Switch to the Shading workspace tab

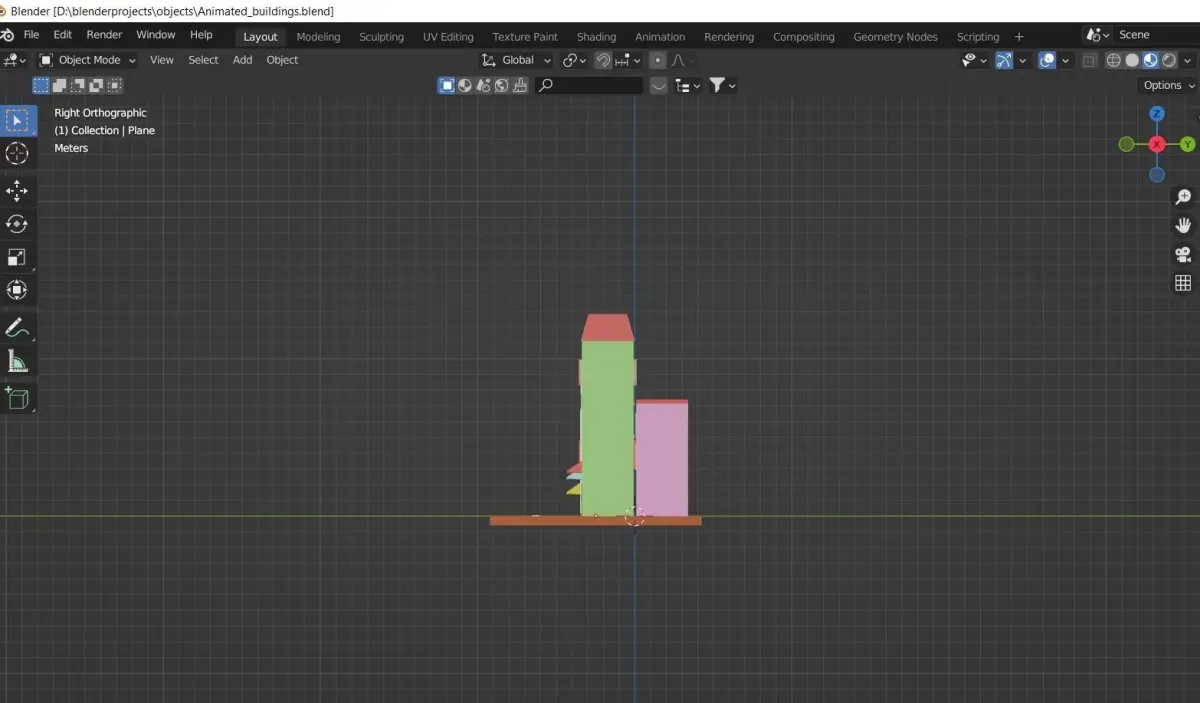click(596, 37)
